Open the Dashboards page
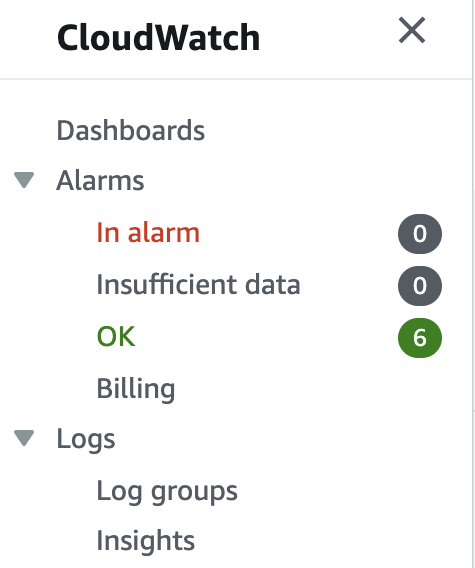This screenshot has height=568, width=475. (x=131, y=130)
